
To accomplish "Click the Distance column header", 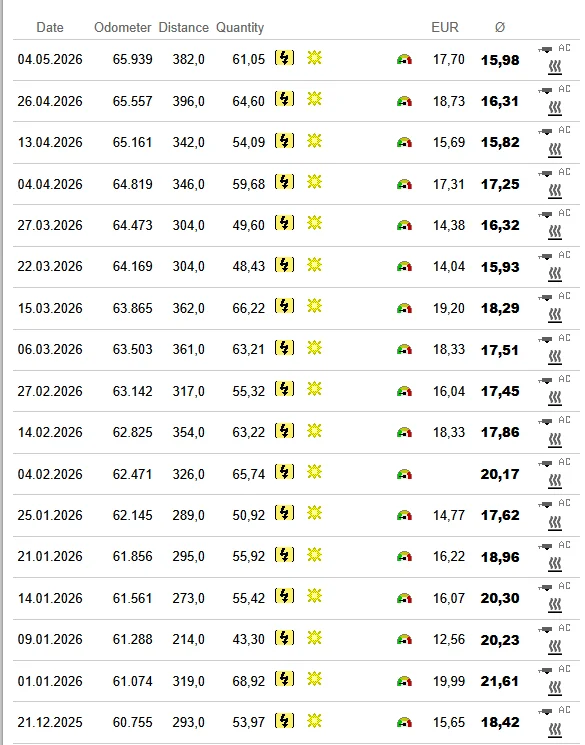I will click(183, 28).
